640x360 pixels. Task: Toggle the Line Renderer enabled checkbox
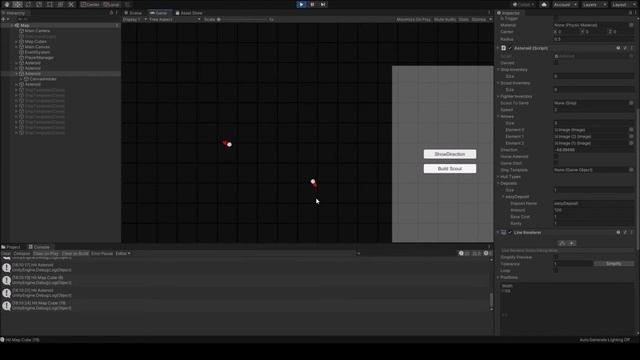click(x=510, y=233)
